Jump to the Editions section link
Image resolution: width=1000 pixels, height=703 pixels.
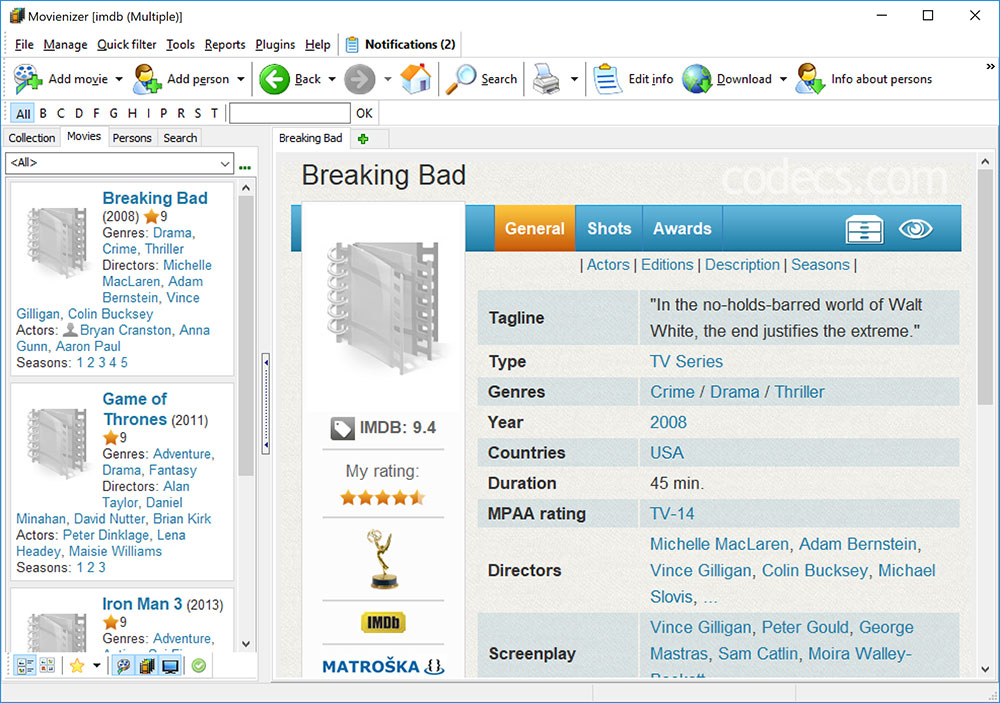click(667, 265)
